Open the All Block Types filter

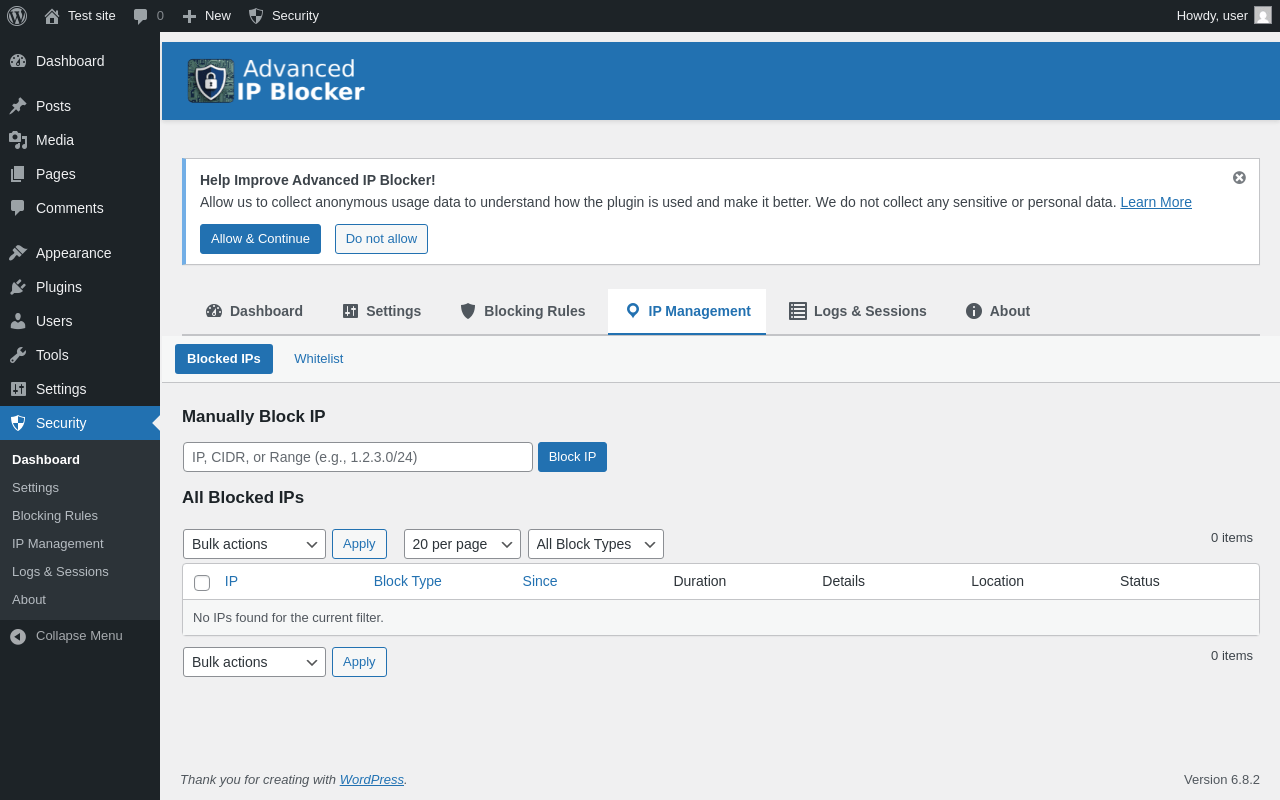point(596,544)
